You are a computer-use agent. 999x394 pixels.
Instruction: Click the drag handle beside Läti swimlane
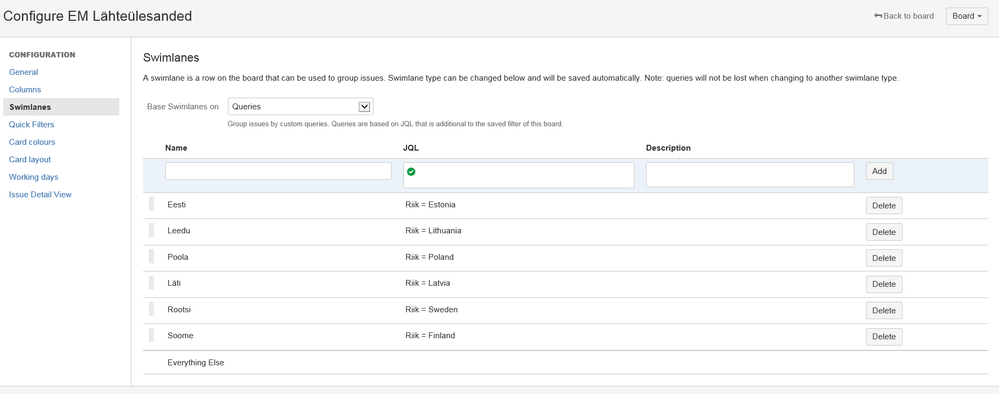coord(152,282)
